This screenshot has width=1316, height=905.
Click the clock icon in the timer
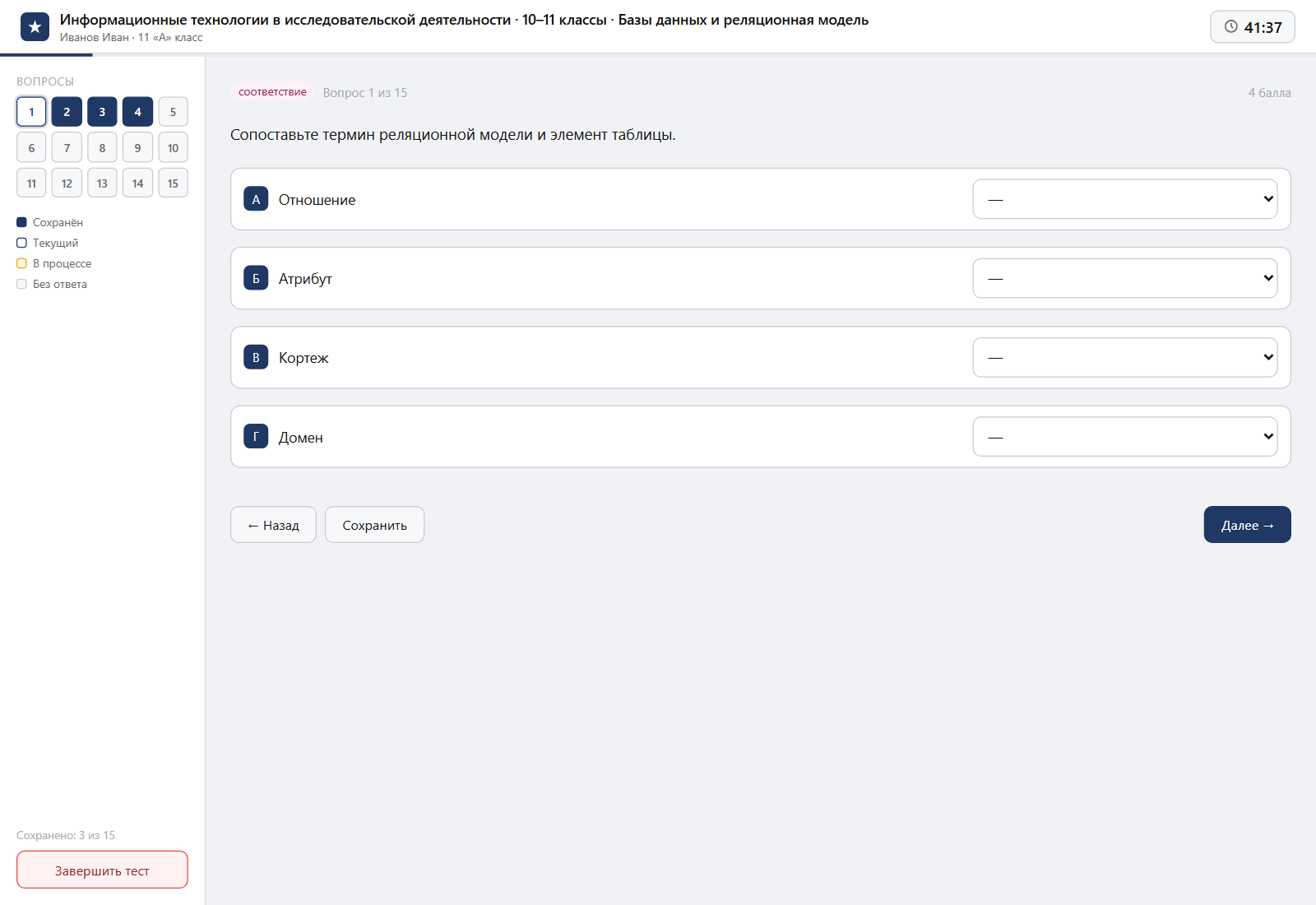[x=1231, y=26]
